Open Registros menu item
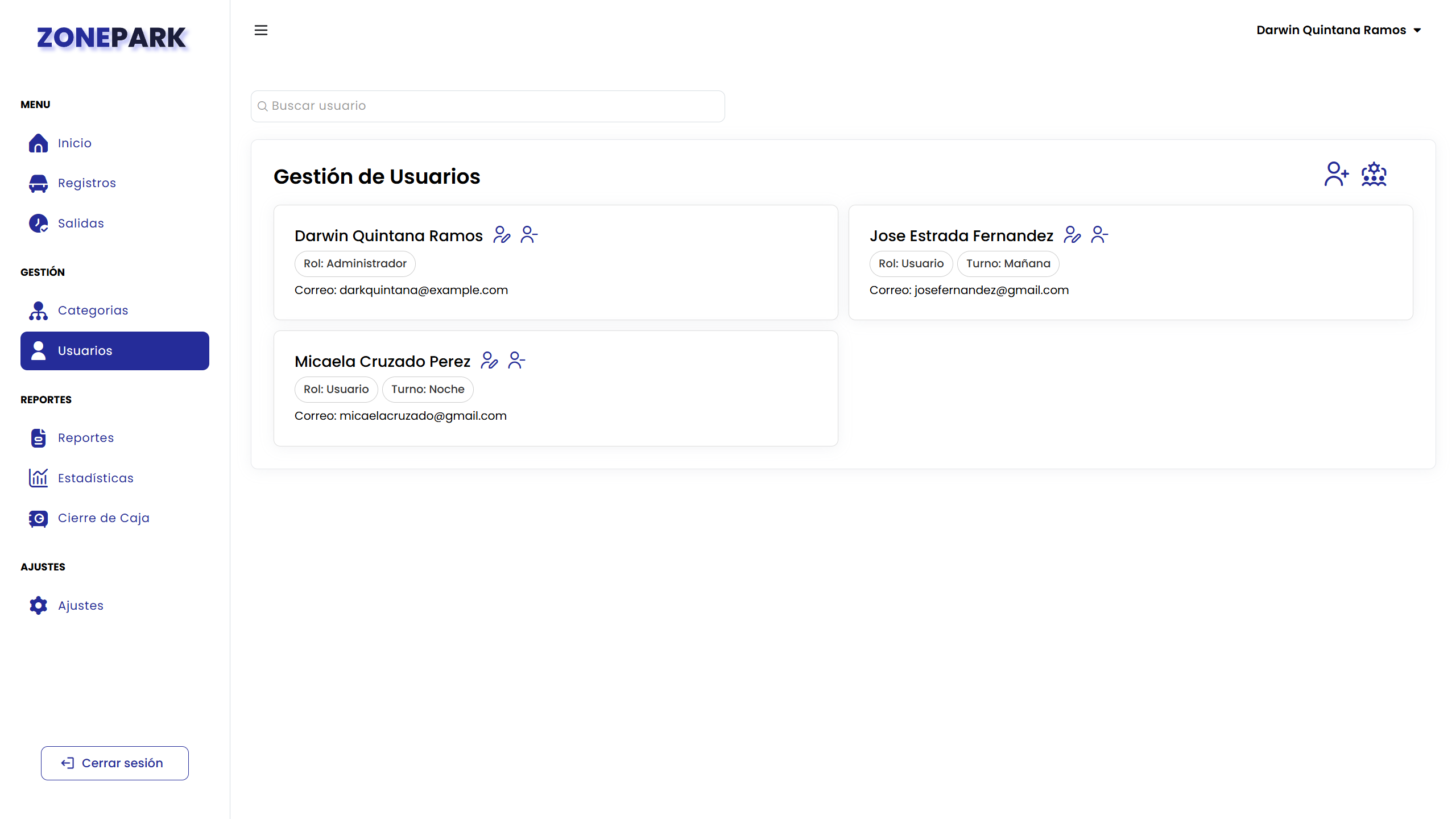 tap(86, 183)
